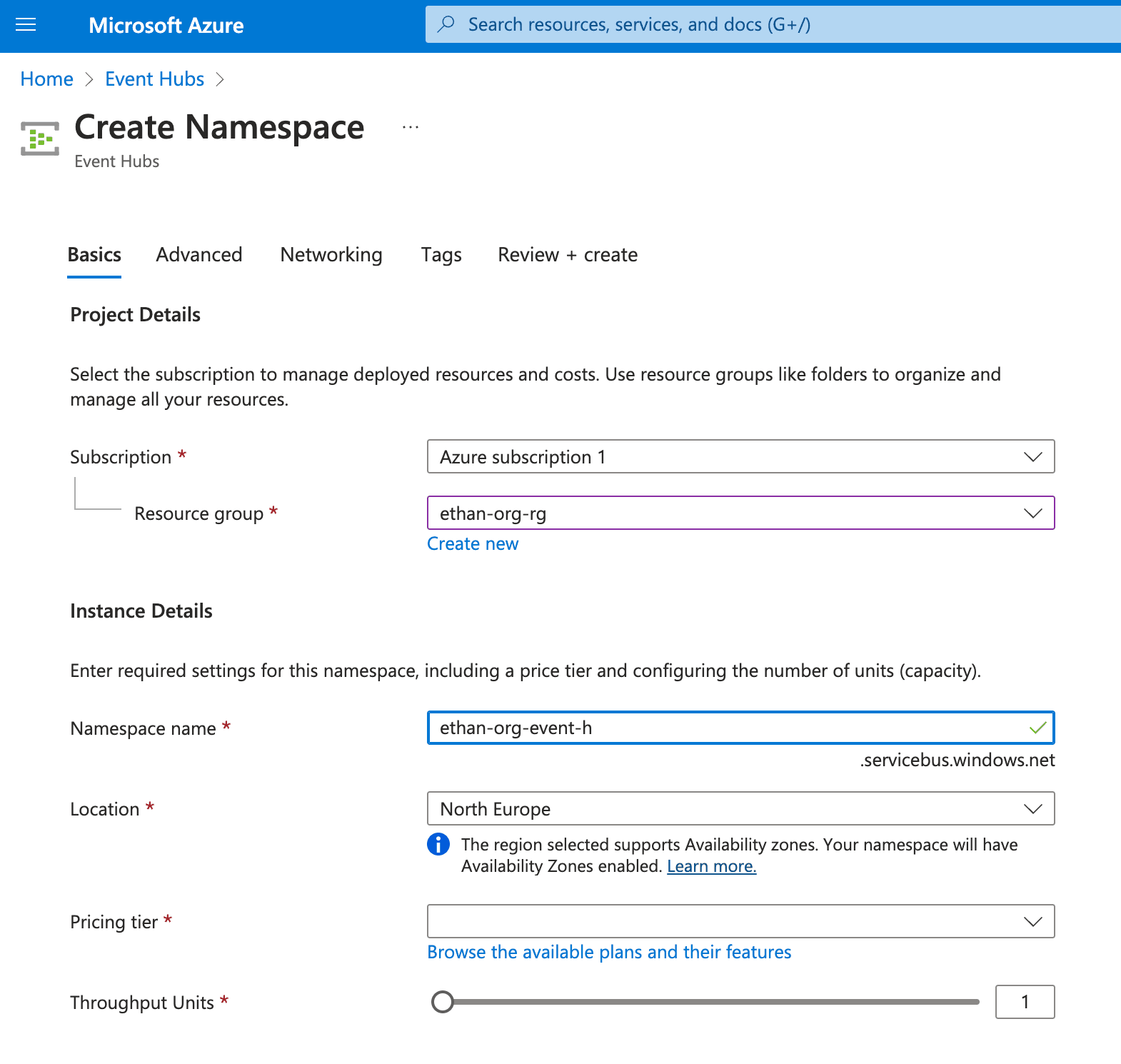Expand the Resource group dropdown
This screenshot has width=1121, height=1064.
(x=740, y=513)
